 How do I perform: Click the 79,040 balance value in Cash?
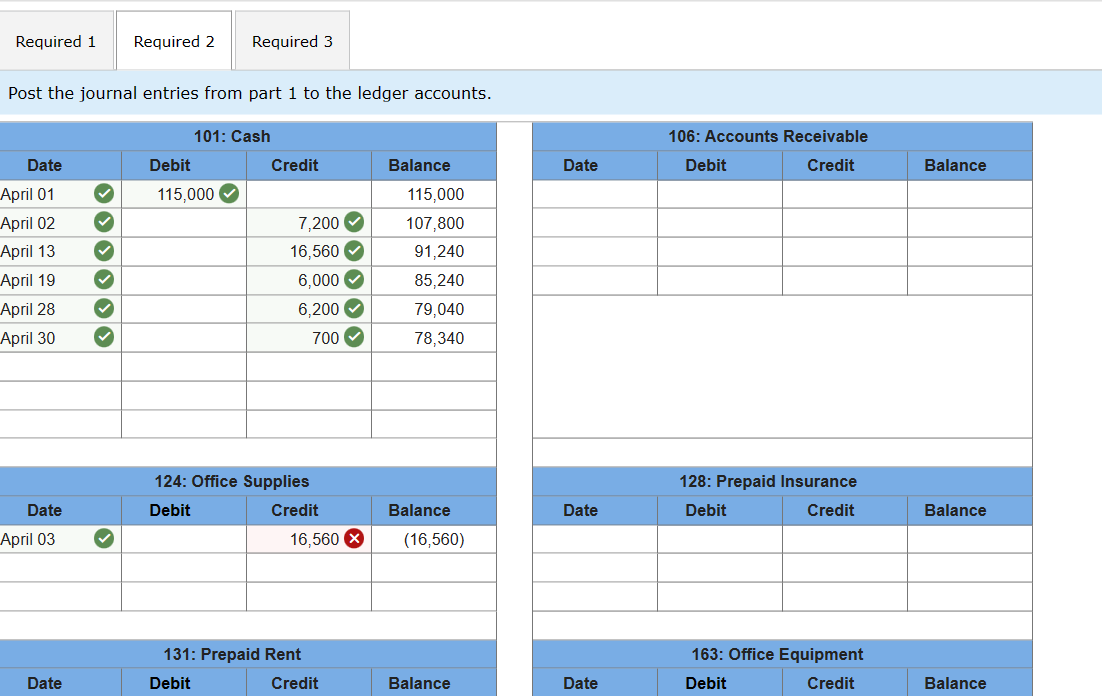point(439,309)
